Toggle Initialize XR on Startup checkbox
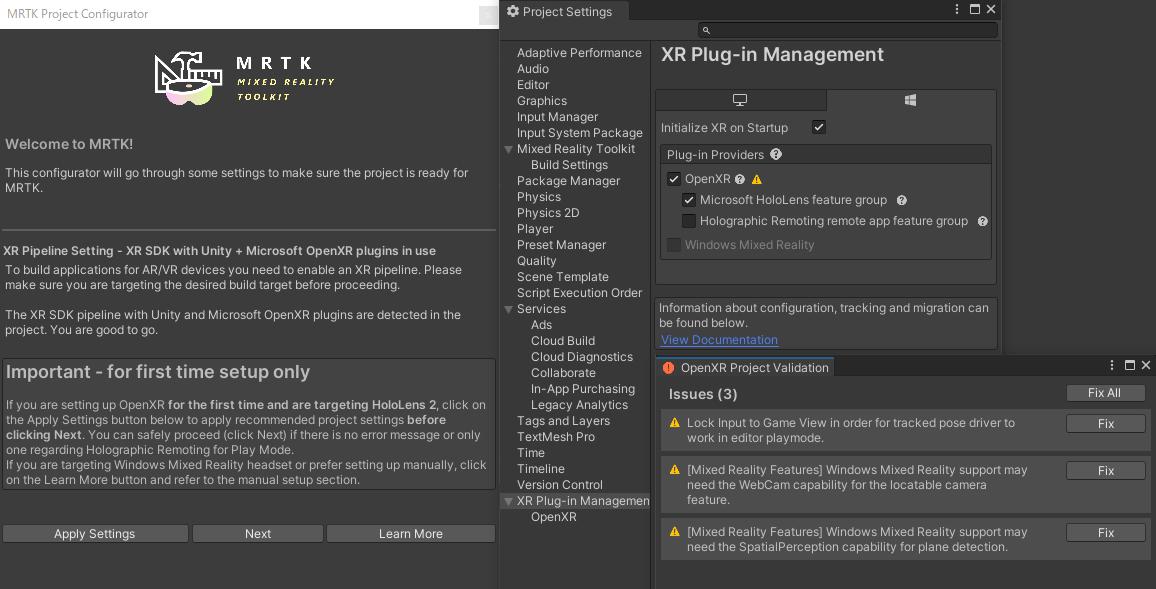 point(818,127)
